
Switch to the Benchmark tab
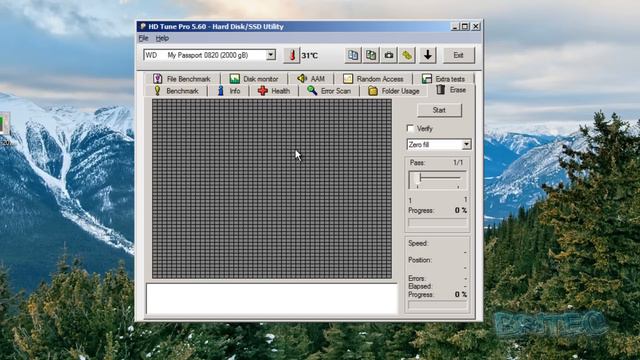point(176,91)
